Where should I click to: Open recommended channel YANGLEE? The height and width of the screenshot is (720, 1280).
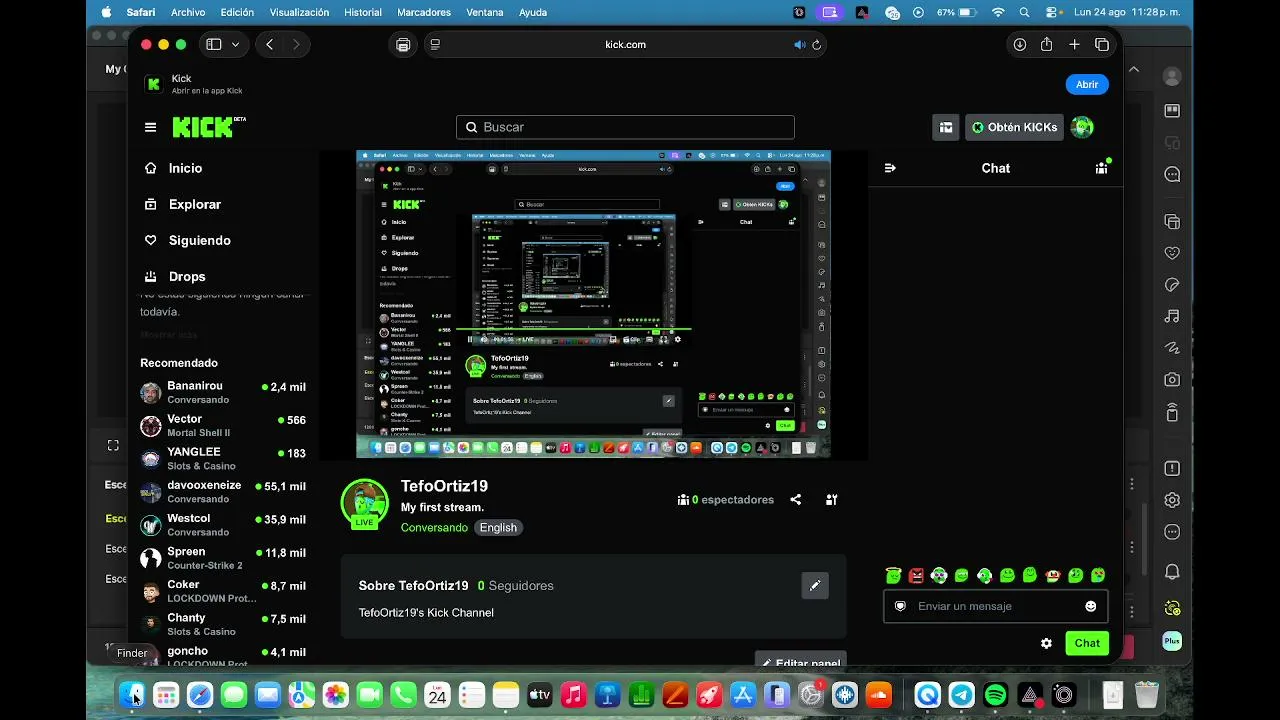[223, 458]
